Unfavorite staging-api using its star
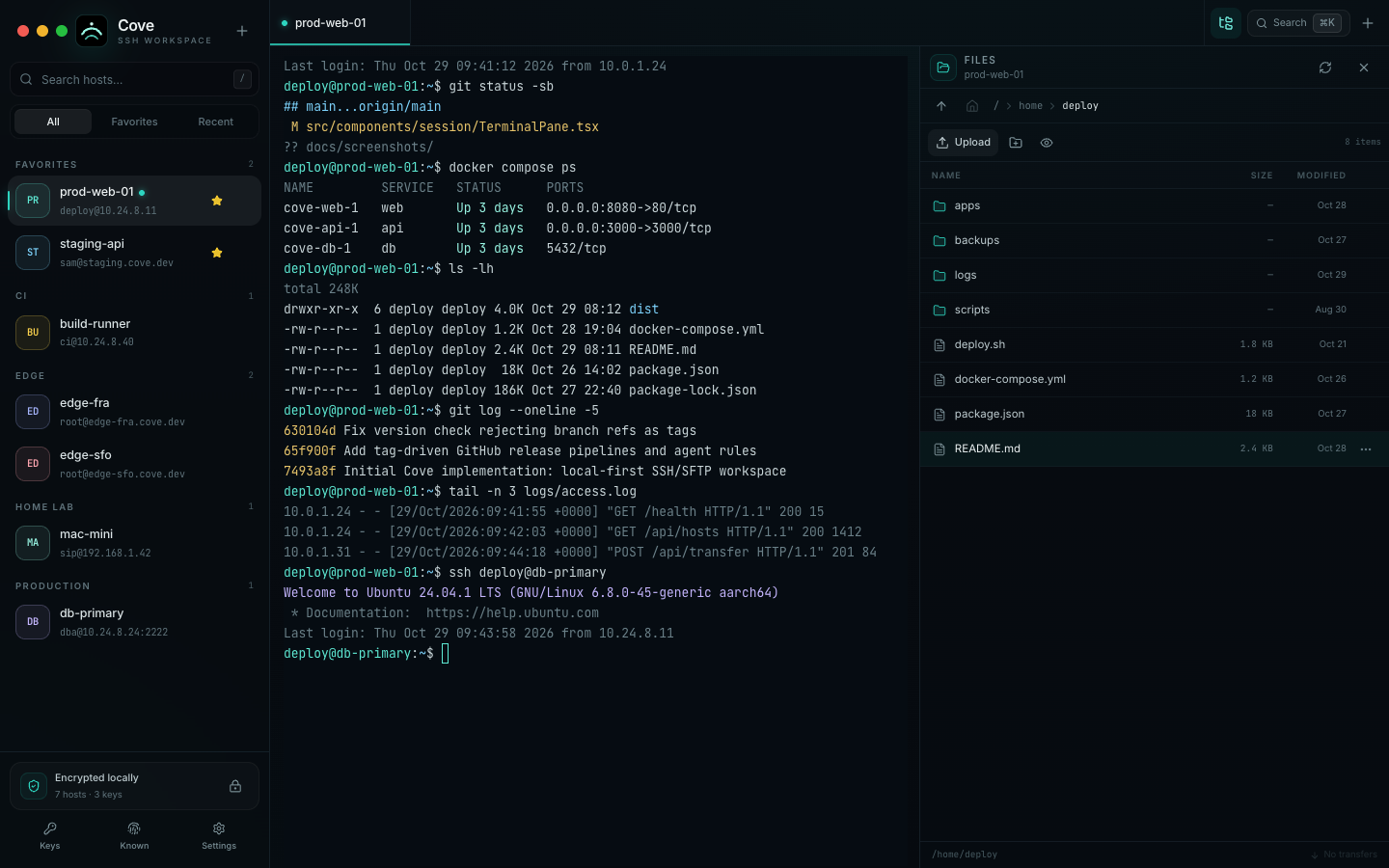 point(217,253)
